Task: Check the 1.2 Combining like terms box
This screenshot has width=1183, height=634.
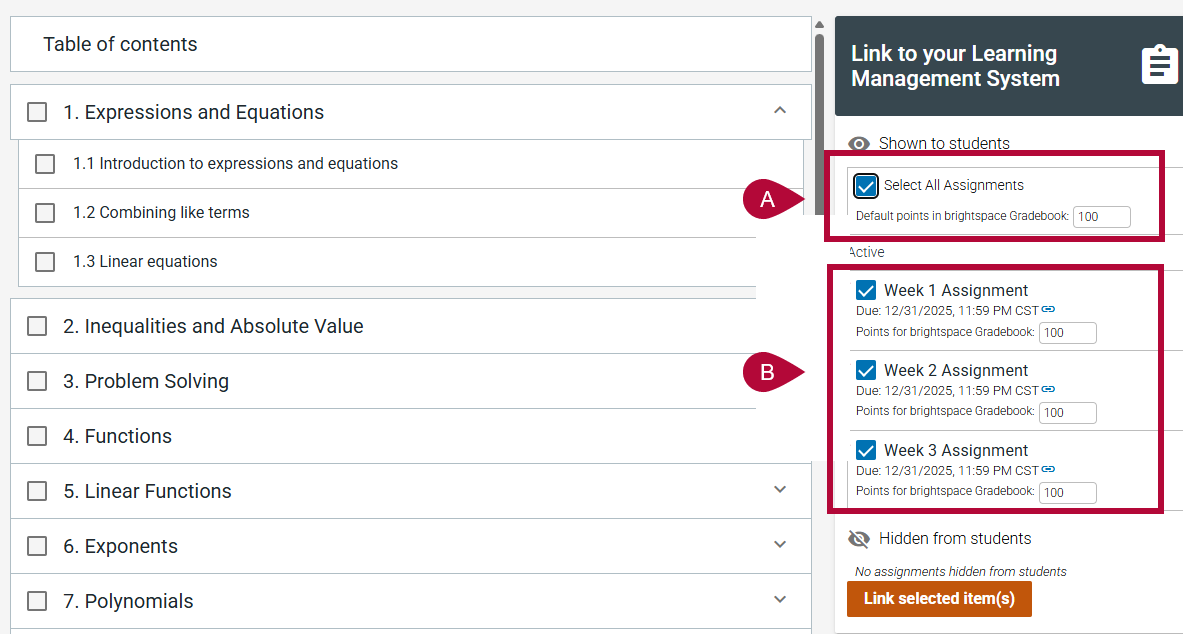Action: [x=45, y=213]
